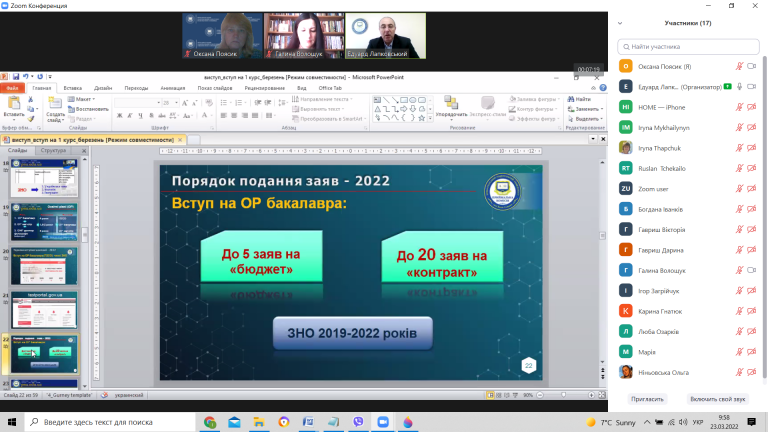
Task: Expand the Макет layout dropdown
Action: click(81, 99)
